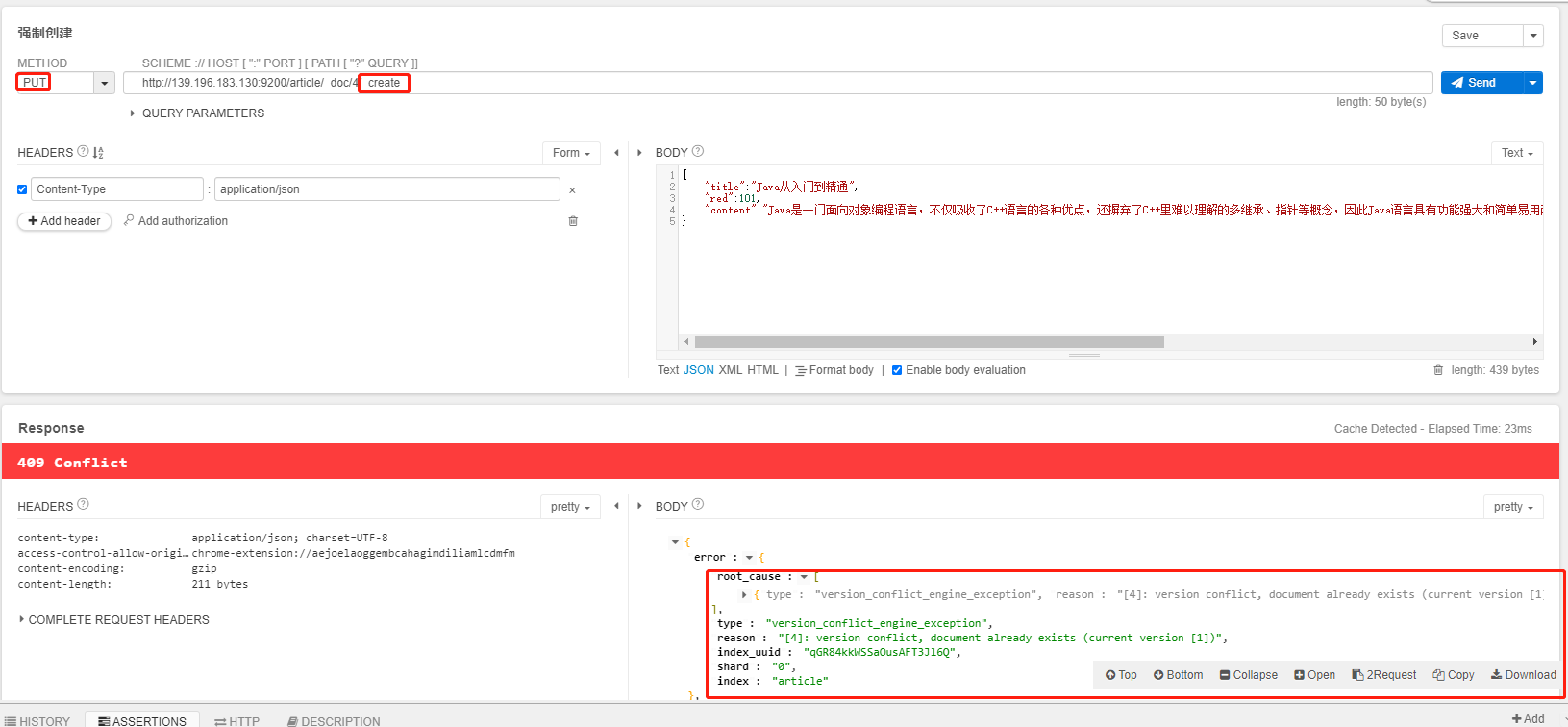The width and height of the screenshot is (1568, 727).
Task: Jump to Top of the response body
Action: coord(1121,675)
